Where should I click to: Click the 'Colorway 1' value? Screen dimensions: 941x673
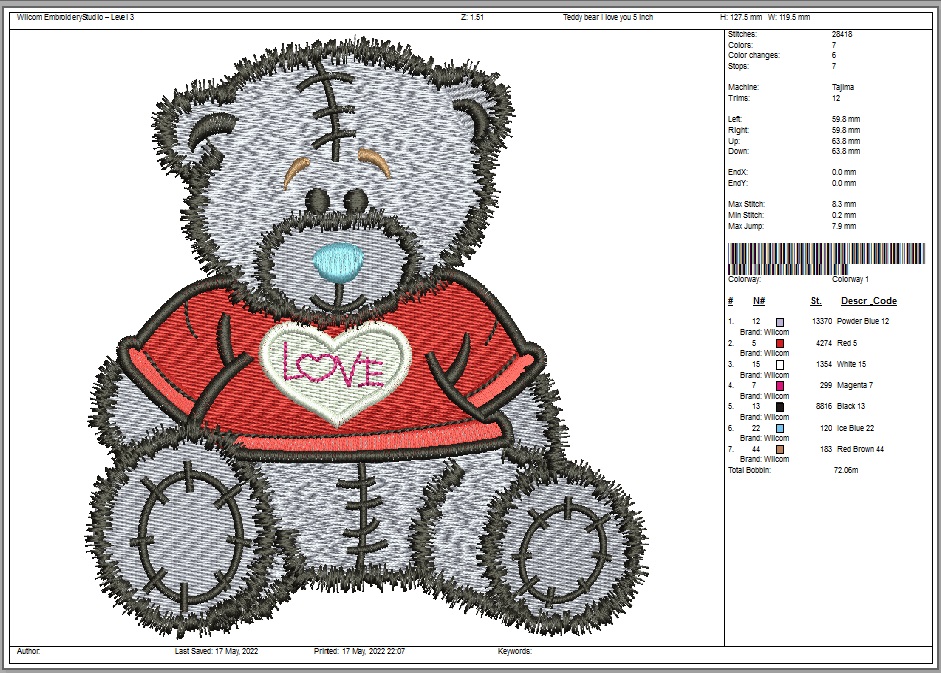[x=850, y=279]
